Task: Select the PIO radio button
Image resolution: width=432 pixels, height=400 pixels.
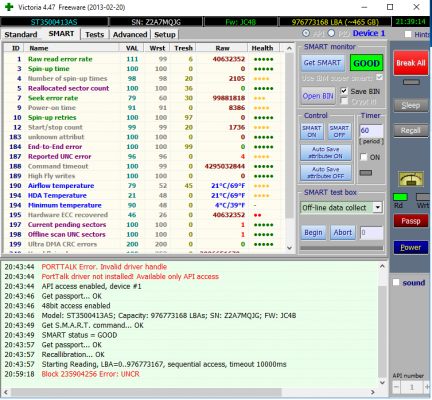Action: tap(331, 33)
